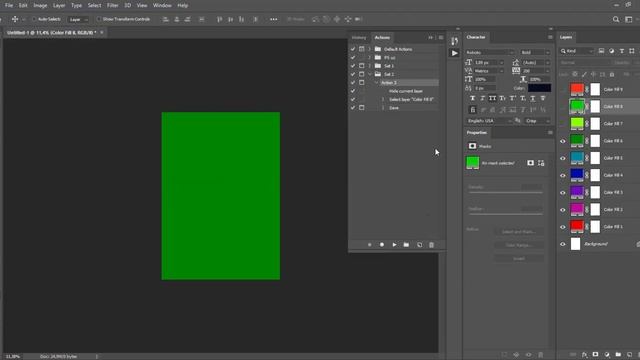Viewport: 640px width, 360px height.
Task: Click the lock all icon in Layers panel
Action: (612, 74)
